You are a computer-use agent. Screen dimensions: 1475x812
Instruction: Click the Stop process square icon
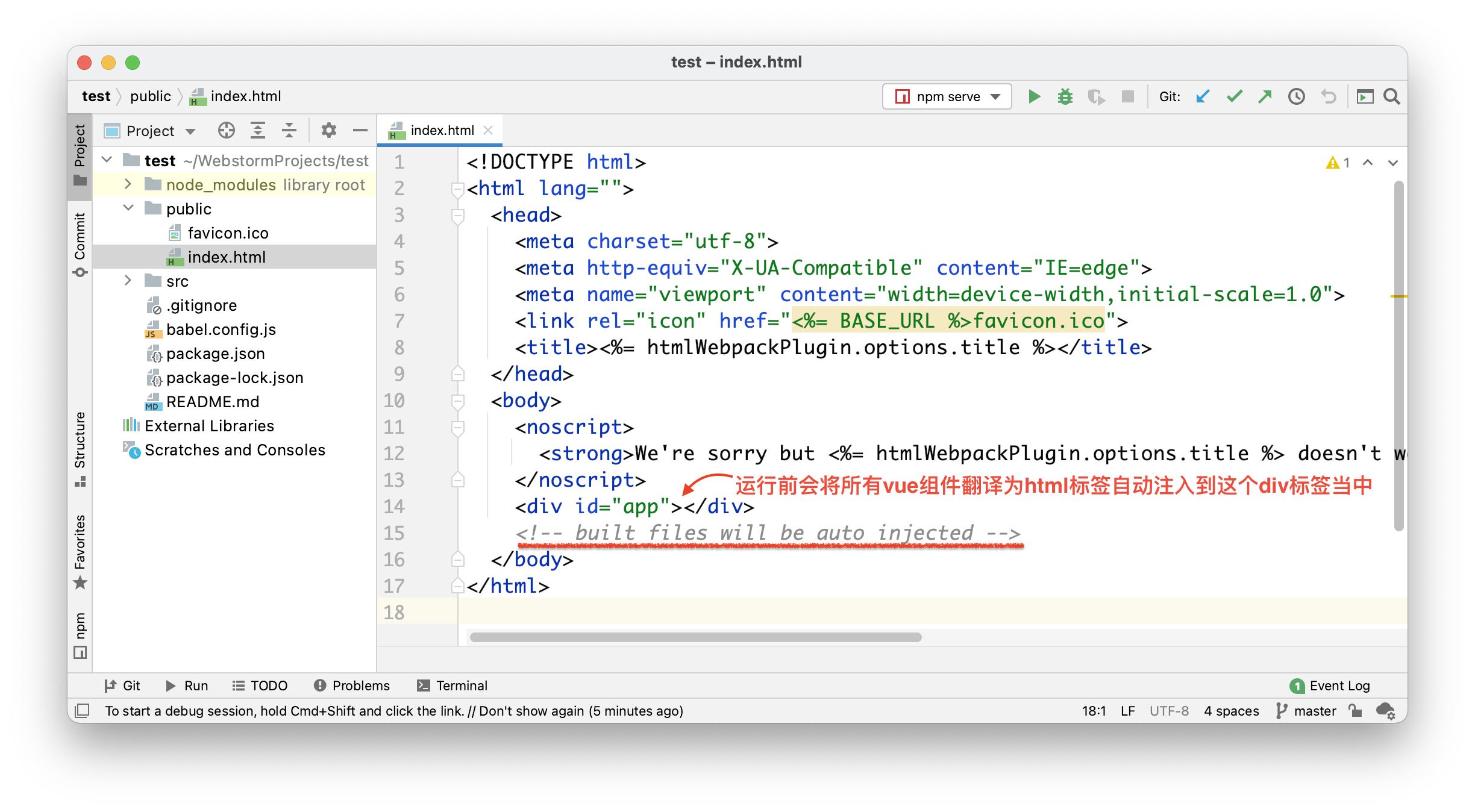click(x=1127, y=96)
